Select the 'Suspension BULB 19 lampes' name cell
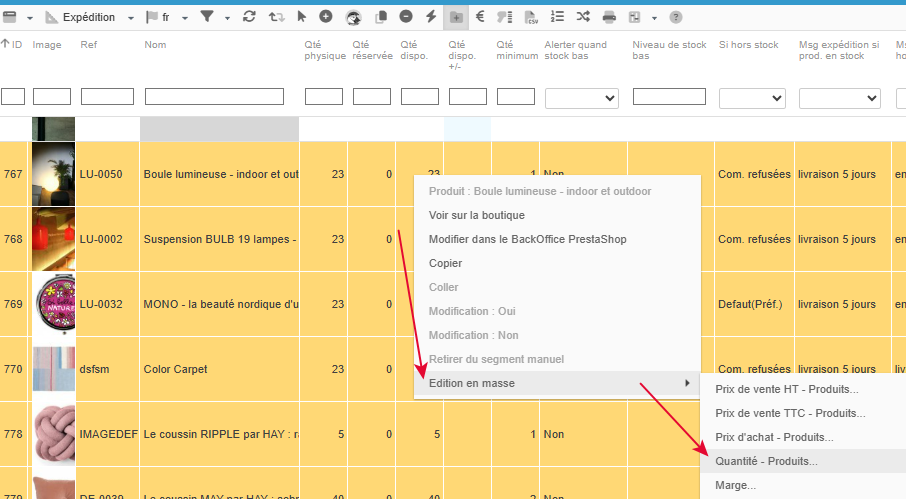906x499 pixels. tap(220, 239)
